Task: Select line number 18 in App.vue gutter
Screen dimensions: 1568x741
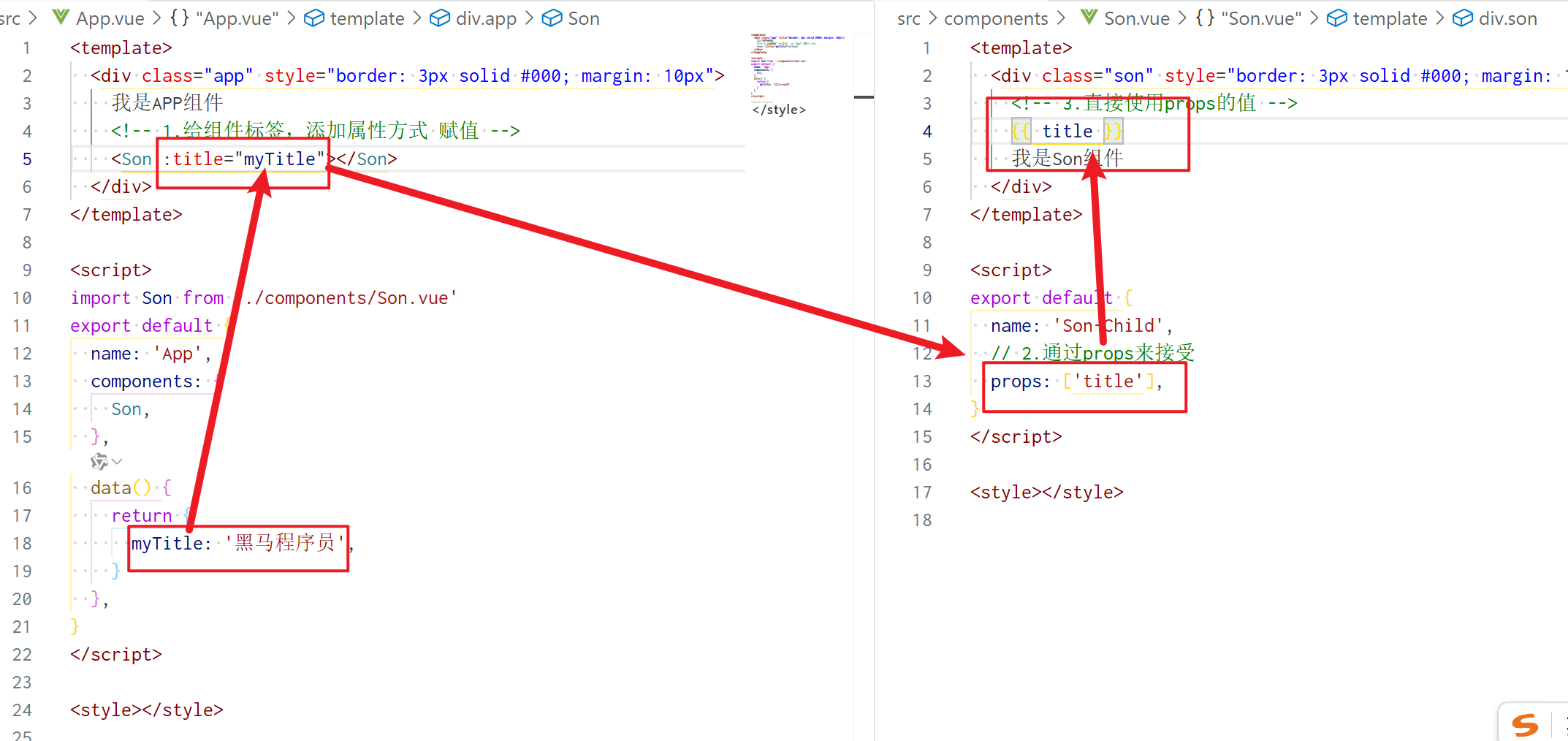Action: point(22,544)
